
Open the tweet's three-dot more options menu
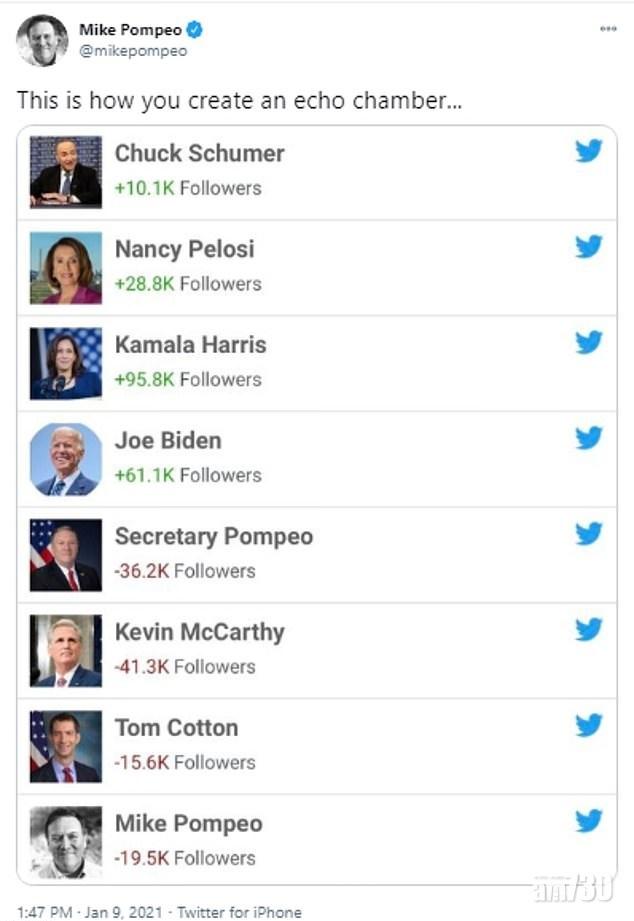[x=608, y=30]
